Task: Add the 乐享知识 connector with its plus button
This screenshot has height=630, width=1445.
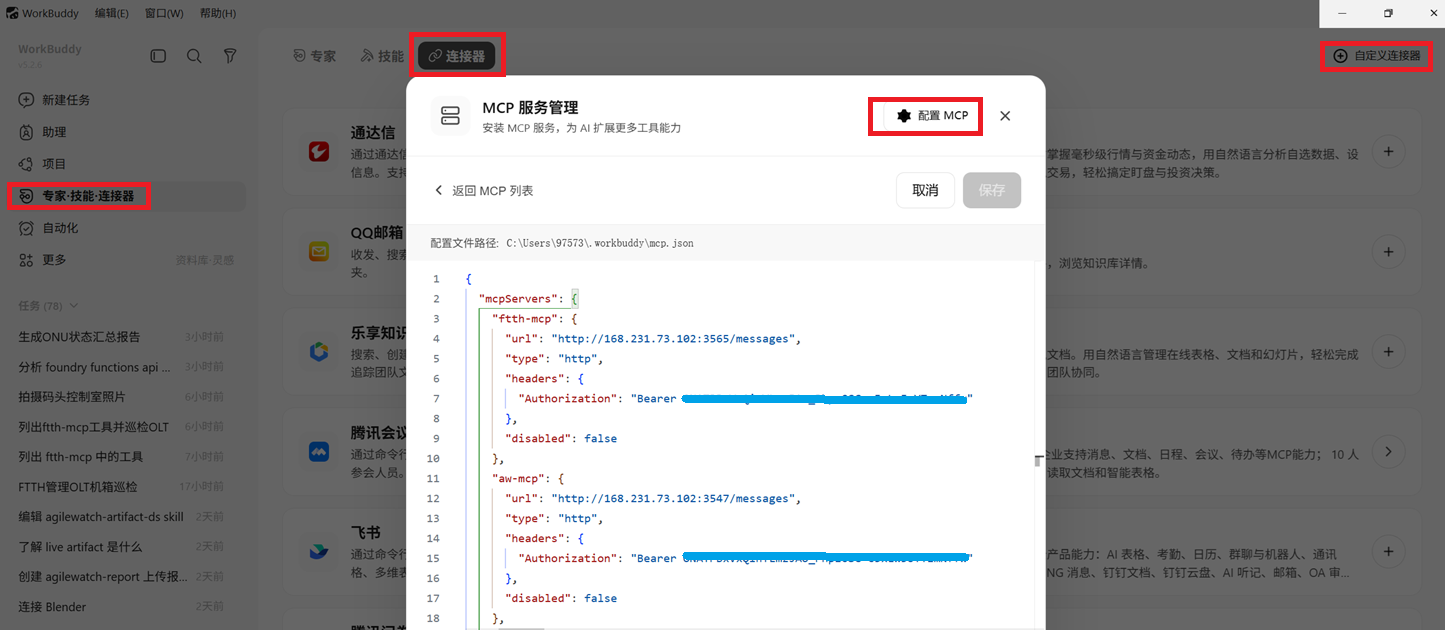Action: pyautogui.click(x=1388, y=352)
